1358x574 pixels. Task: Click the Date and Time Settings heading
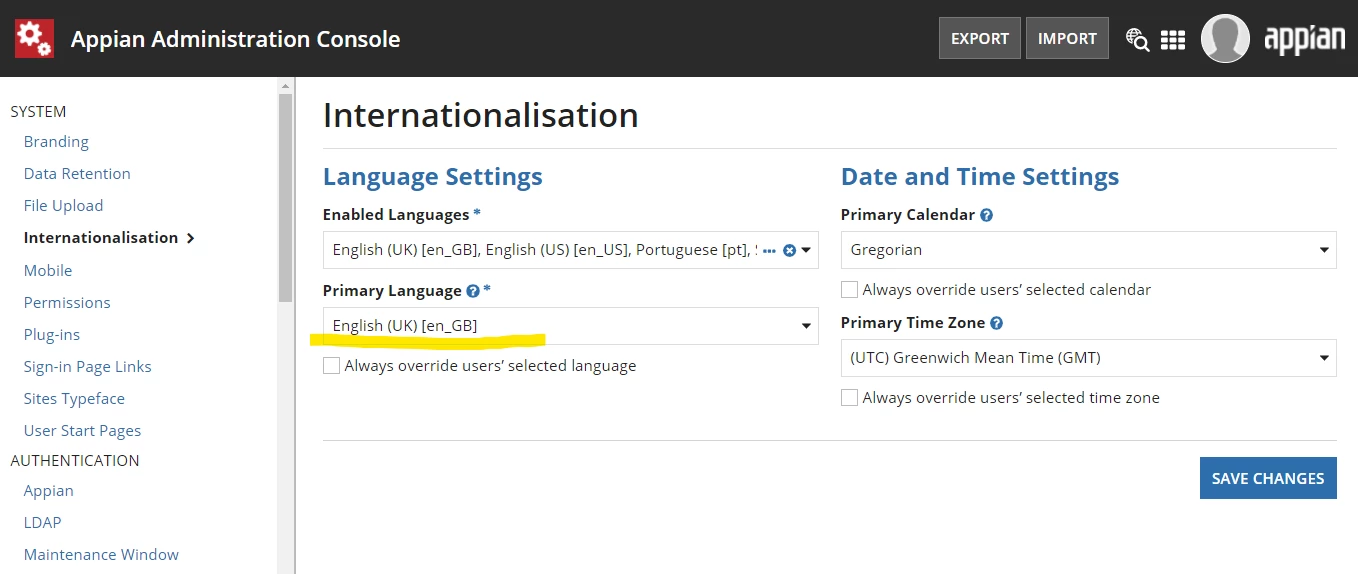click(980, 177)
